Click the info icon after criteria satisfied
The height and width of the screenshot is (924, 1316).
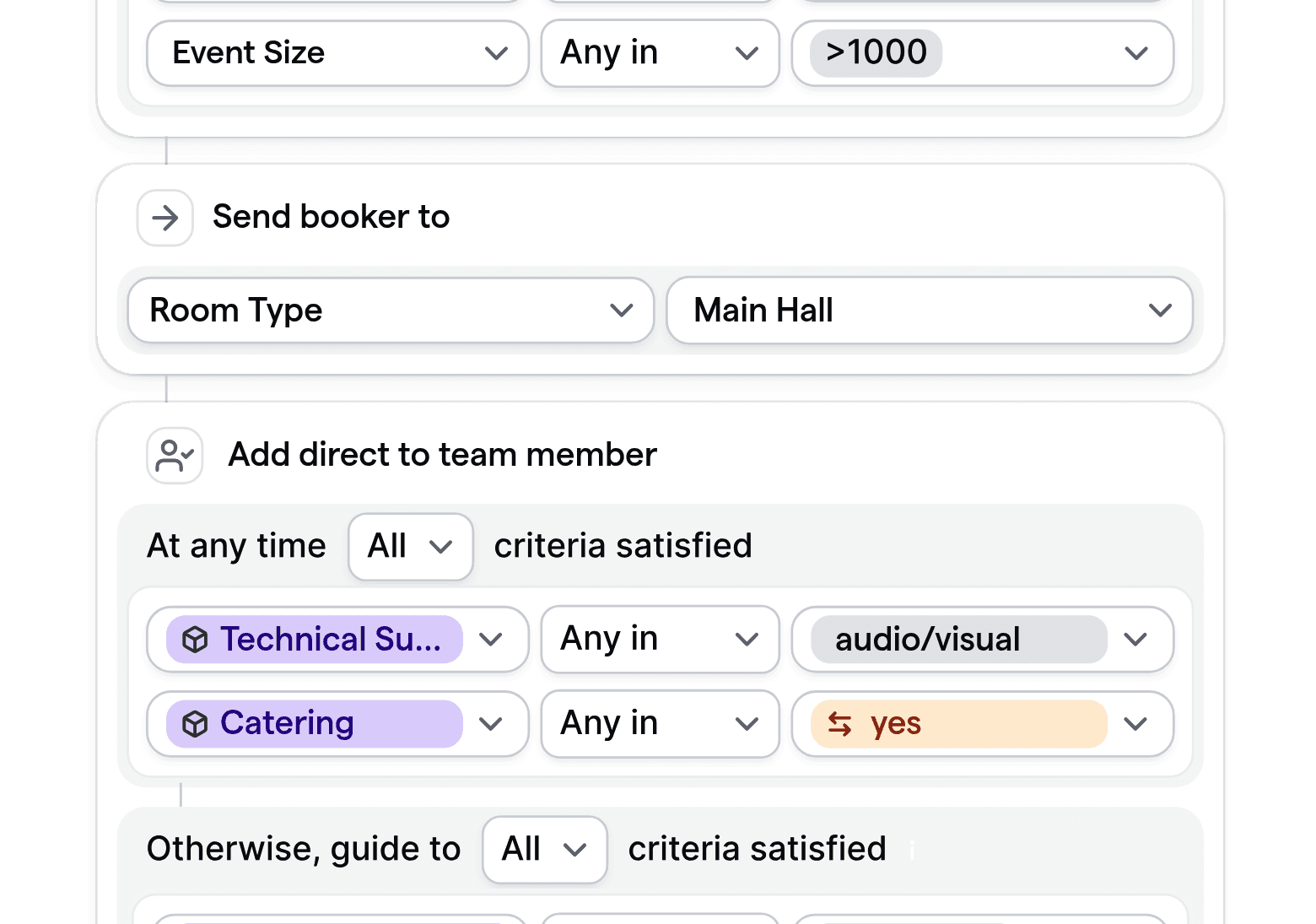click(911, 851)
